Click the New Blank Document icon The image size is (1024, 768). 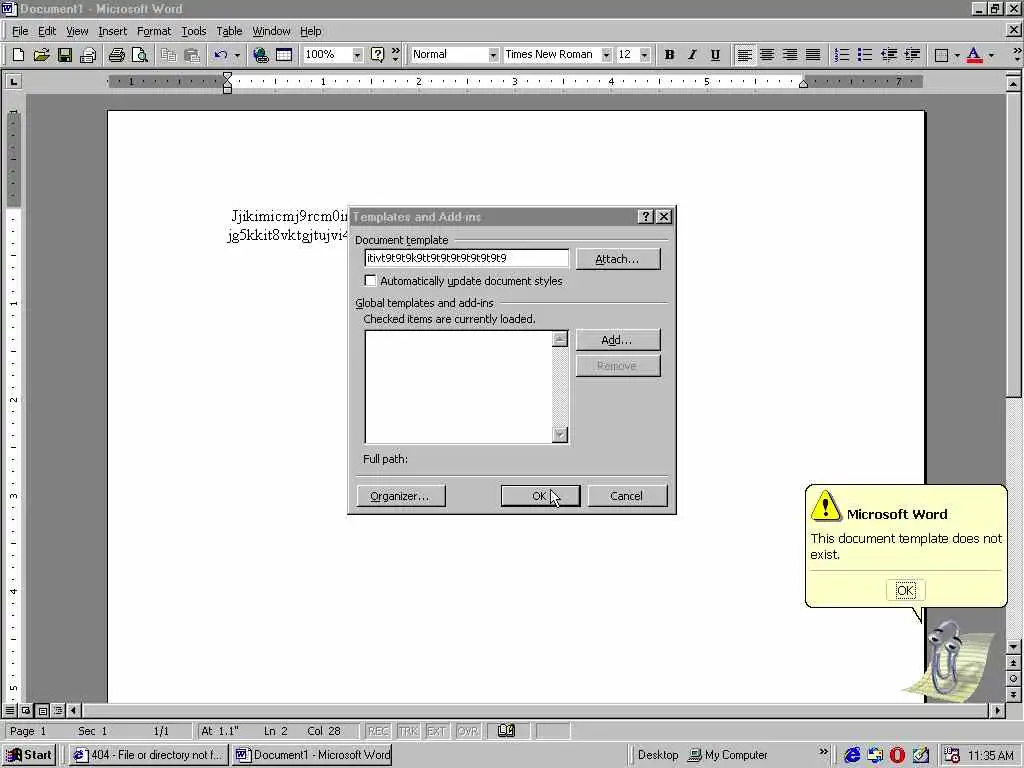click(18, 55)
